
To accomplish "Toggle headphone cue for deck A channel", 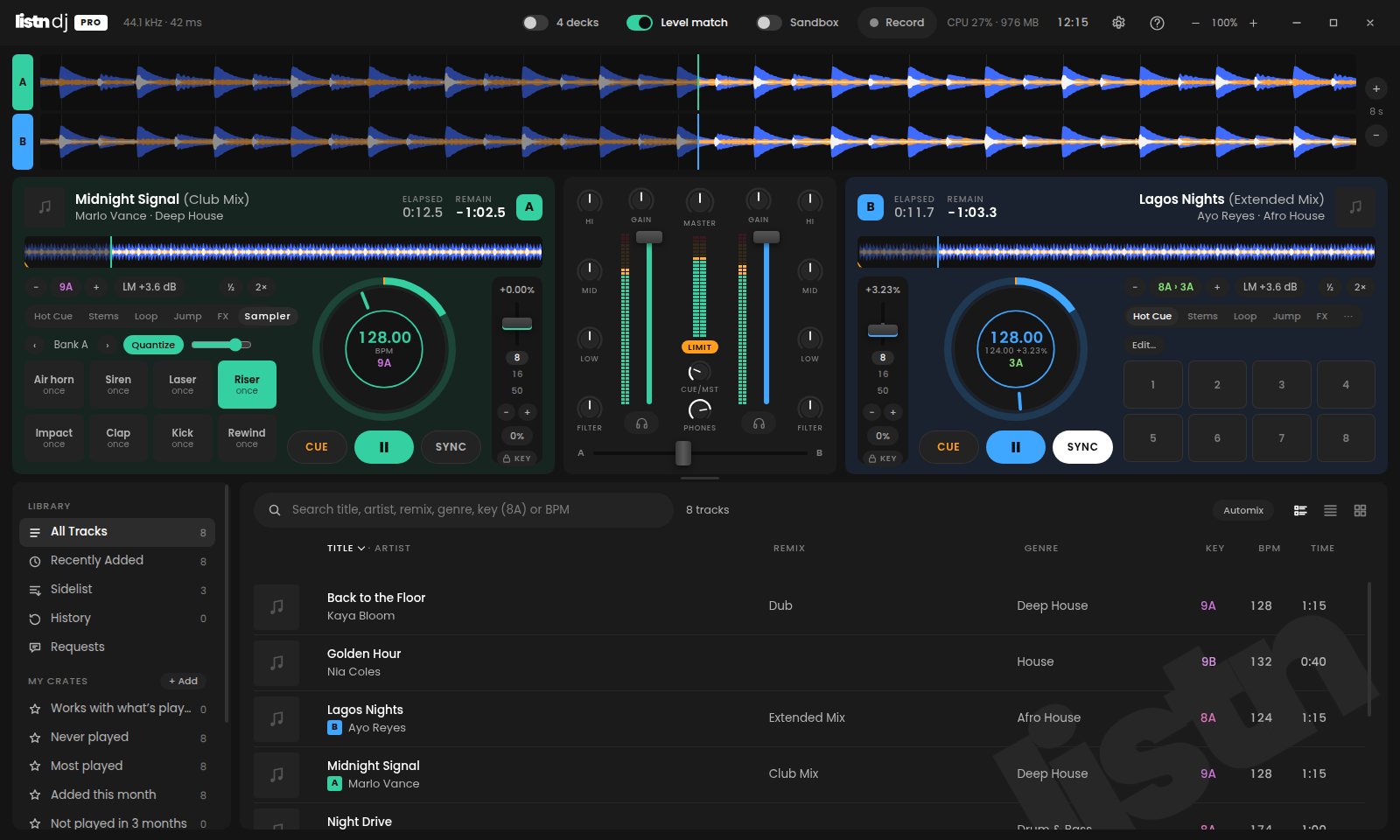I will (x=641, y=423).
